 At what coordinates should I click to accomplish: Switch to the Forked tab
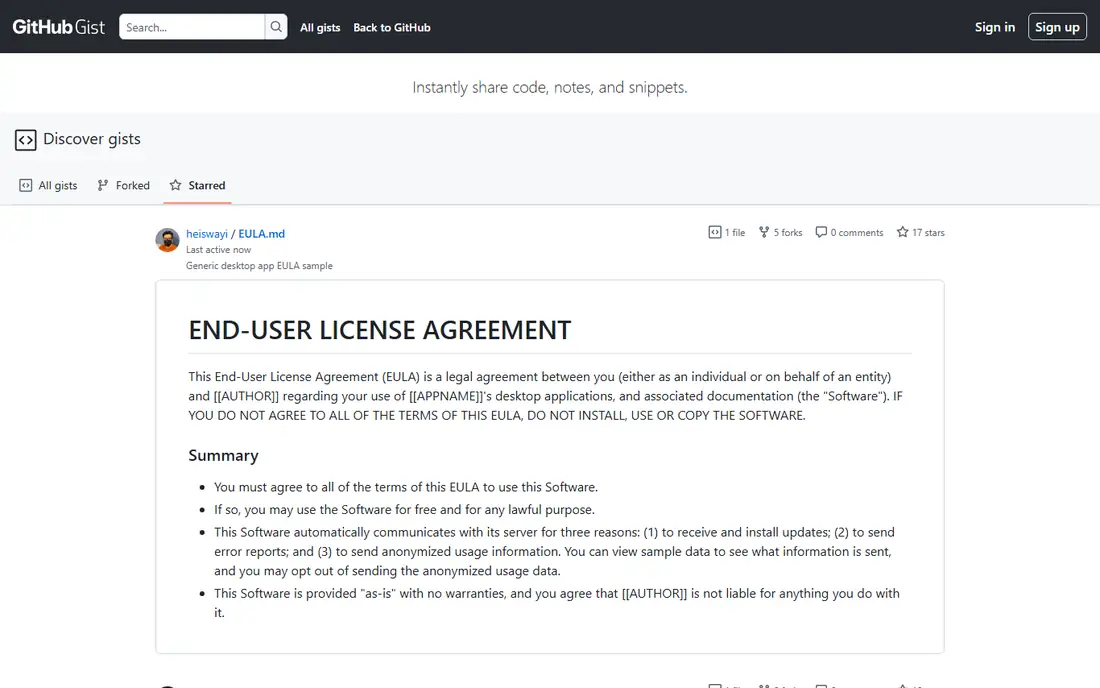(x=123, y=185)
